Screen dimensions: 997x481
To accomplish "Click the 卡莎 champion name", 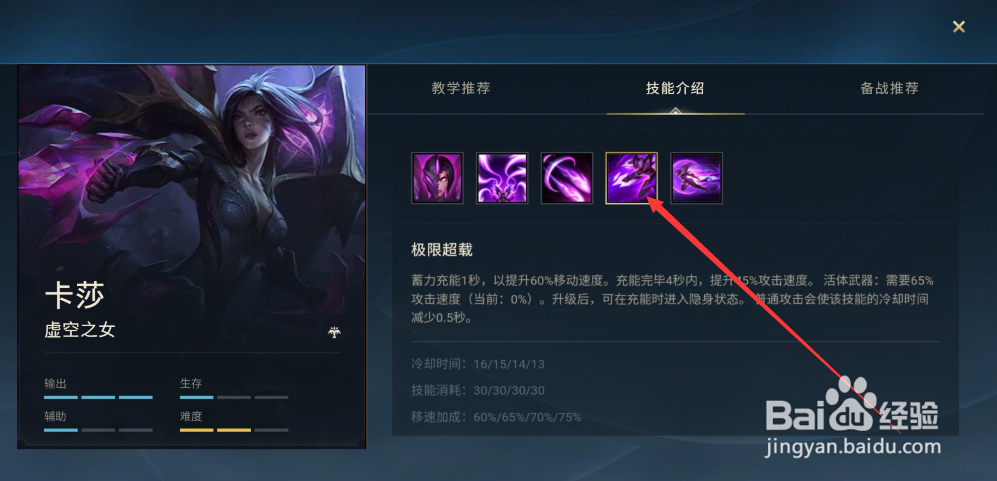I will (x=74, y=296).
